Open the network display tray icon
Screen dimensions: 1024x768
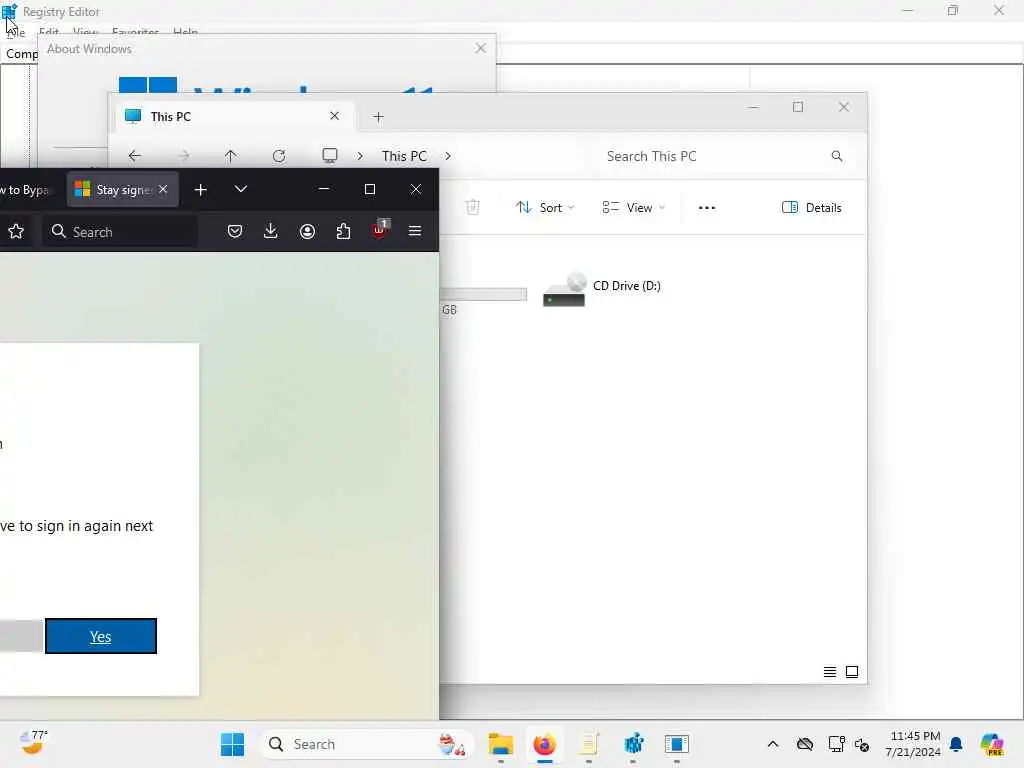[836, 744]
